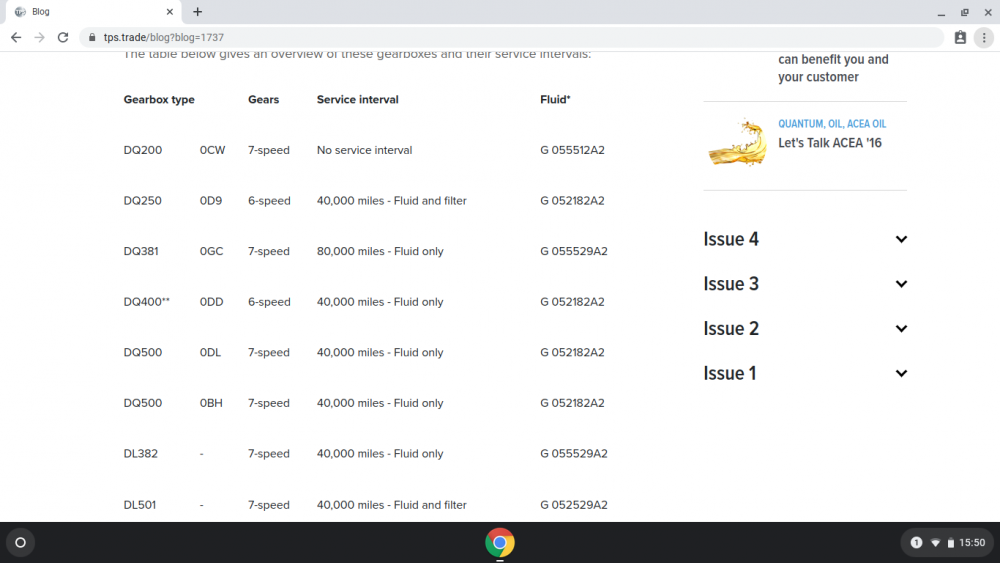Screen dimensions: 1000x563
Task: Open the Chrome three-dot menu
Action: click(x=984, y=38)
